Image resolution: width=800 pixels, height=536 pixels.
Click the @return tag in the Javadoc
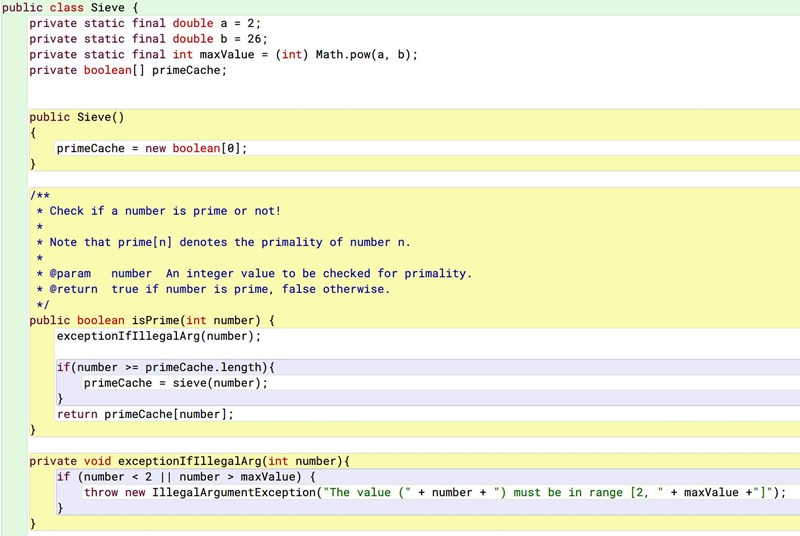coord(73,289)
